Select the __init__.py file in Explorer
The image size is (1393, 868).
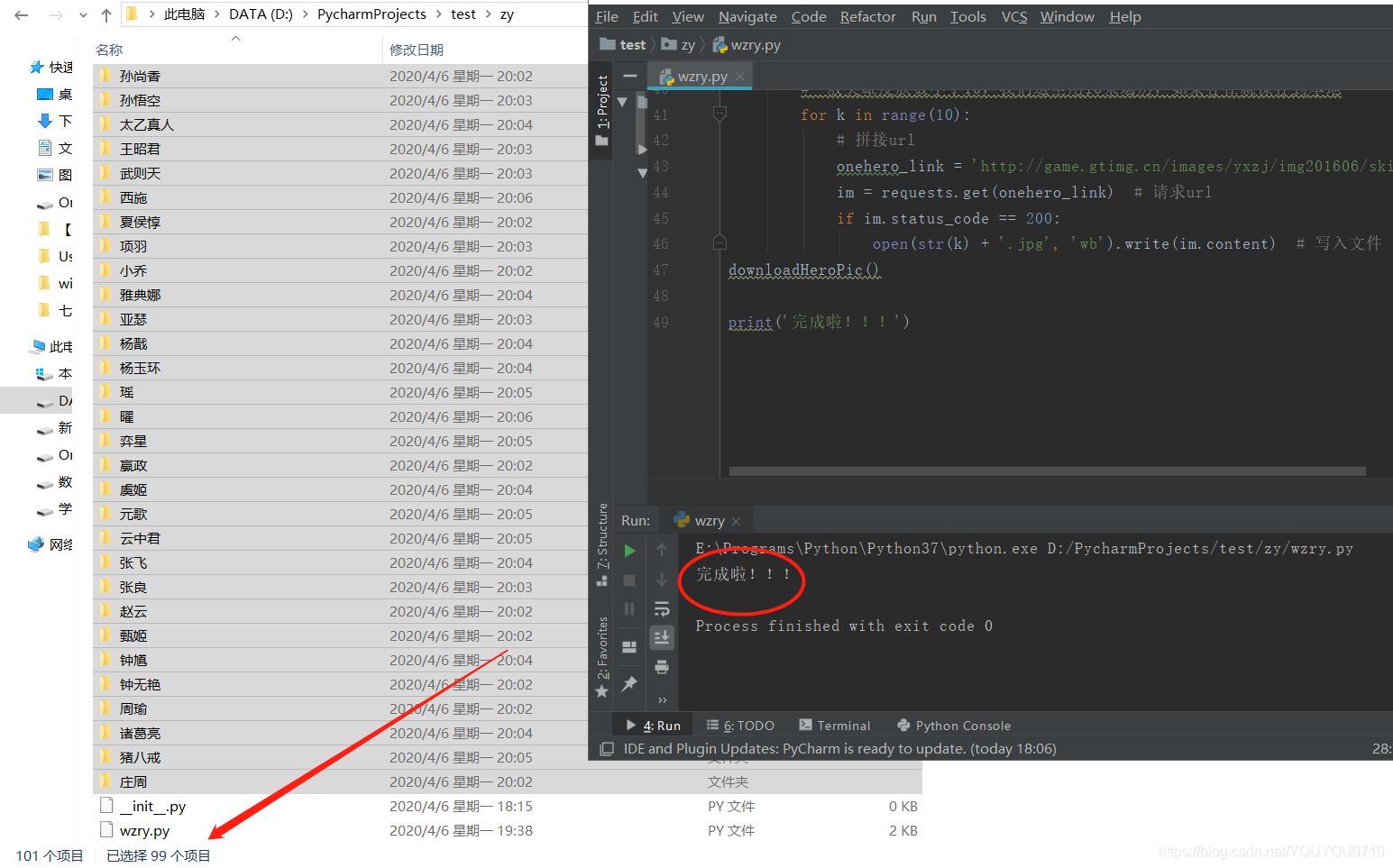coord(152,806)
